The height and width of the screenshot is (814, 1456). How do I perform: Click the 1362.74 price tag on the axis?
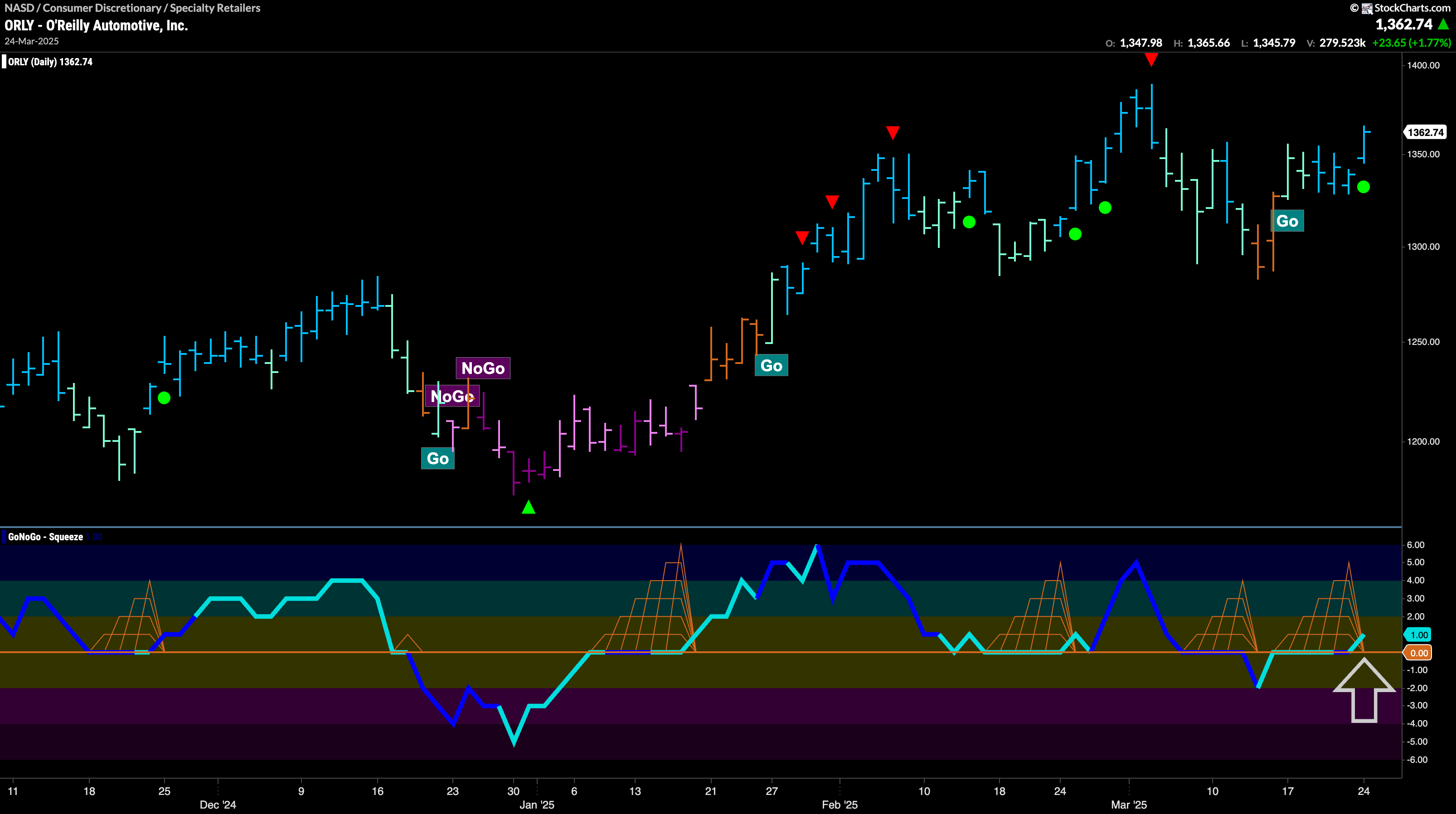click(x=1425, y=132)
